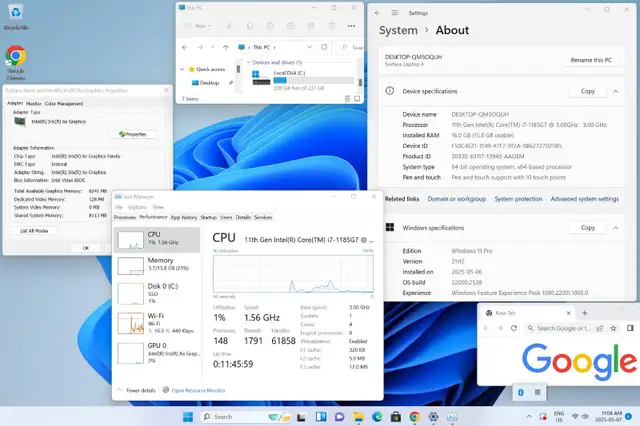Collapse the Device specifications section
The width and height of the screenshot is (640, 426).
point(616,91)
